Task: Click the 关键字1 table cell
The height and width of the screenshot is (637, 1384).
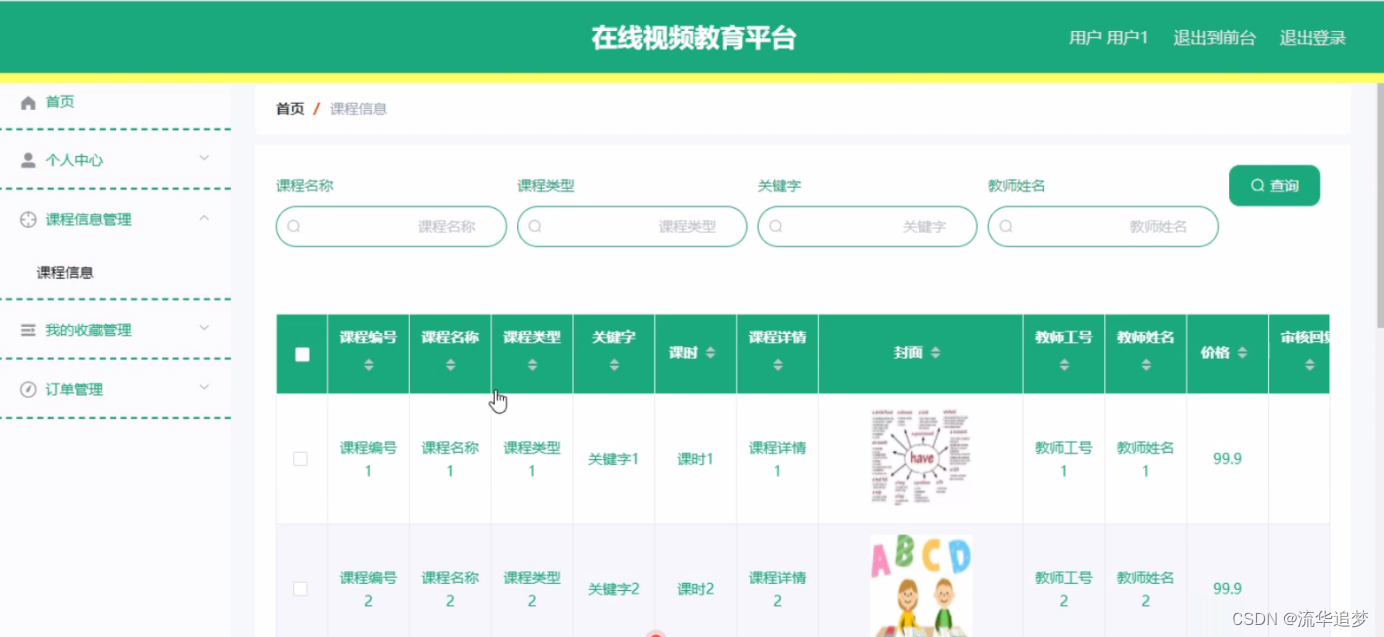Action: (x=613, y=459)
